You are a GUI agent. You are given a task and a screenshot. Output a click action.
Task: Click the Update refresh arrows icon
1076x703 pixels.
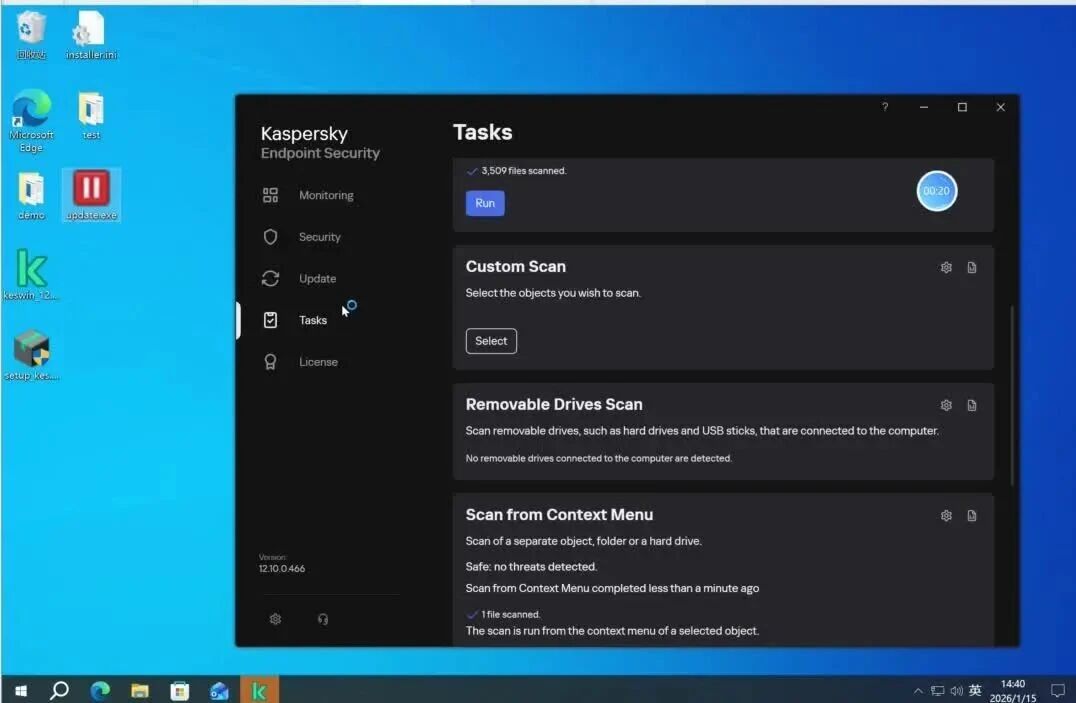click(270, 278)
